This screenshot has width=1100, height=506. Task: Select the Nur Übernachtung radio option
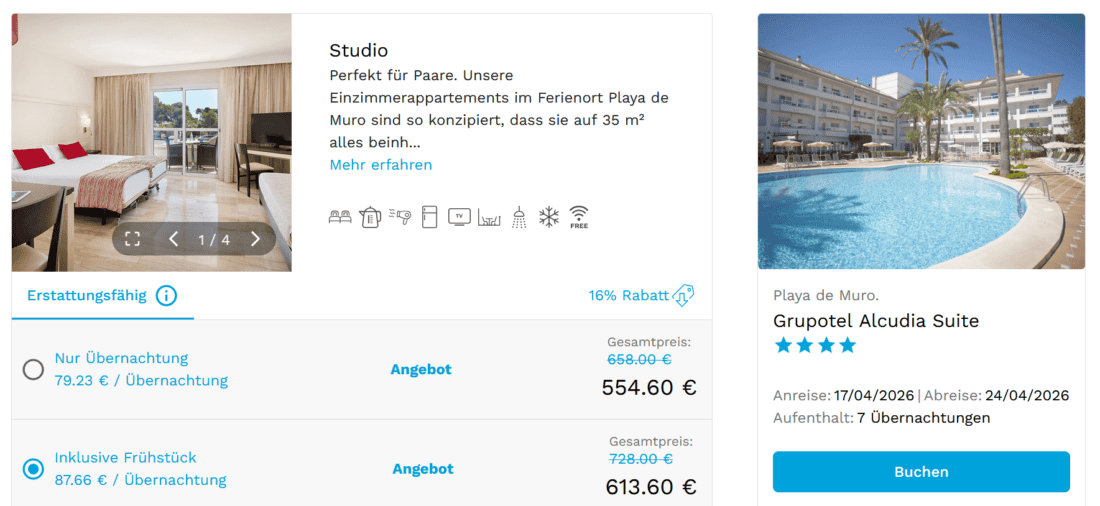click(x=33, y=370)
